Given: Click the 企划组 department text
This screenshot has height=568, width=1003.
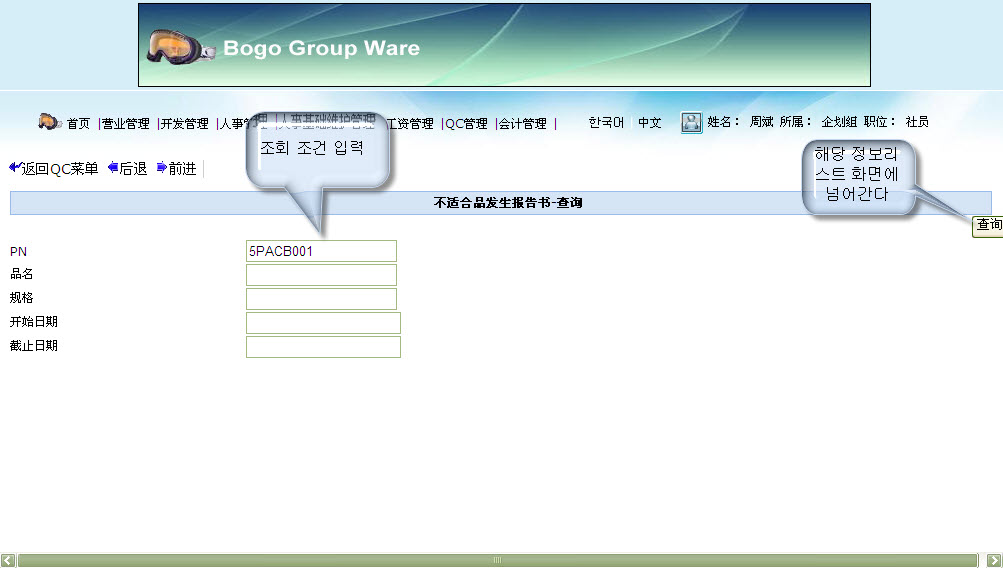Looking at the screenshot, I should pyautogui.click(x=839, y=122).
